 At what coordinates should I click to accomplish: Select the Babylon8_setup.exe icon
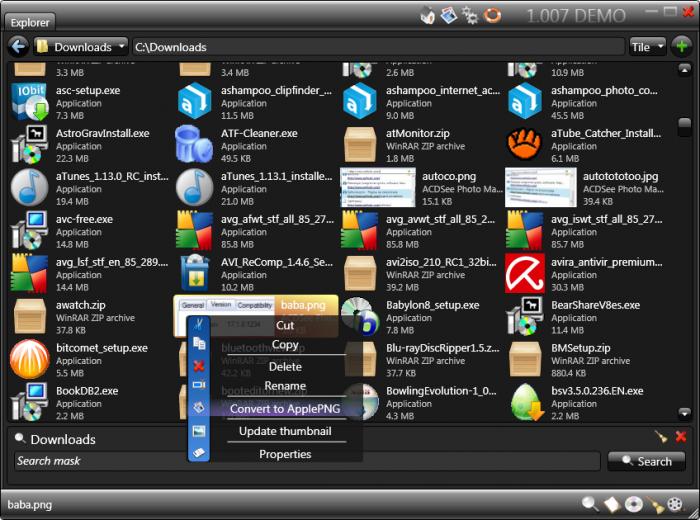pyautogui.click(x=360, y=316)
